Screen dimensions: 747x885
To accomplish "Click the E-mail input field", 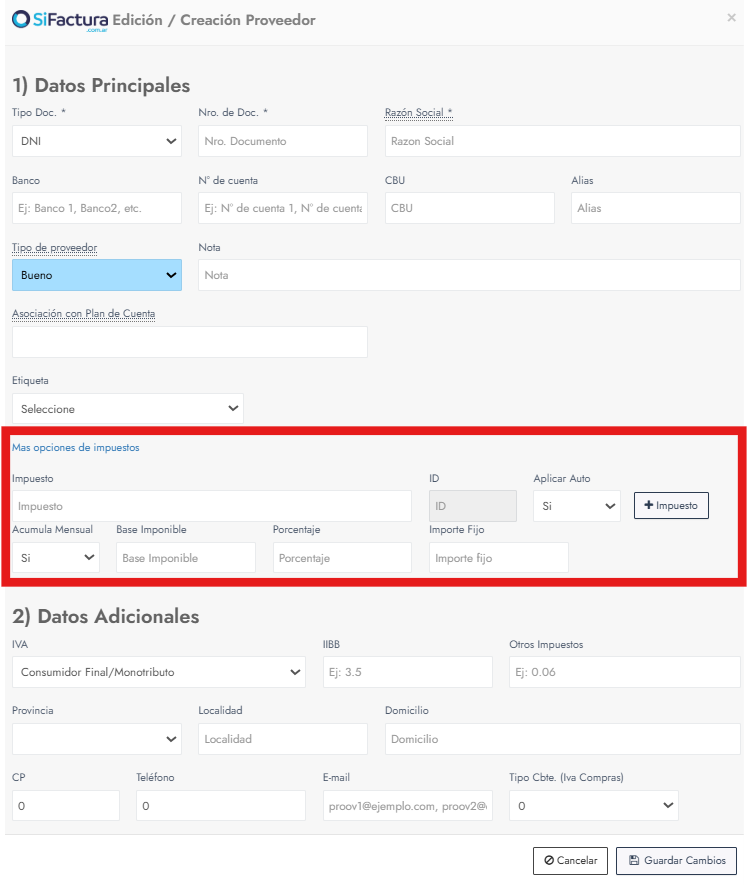I will click(406, 805).
